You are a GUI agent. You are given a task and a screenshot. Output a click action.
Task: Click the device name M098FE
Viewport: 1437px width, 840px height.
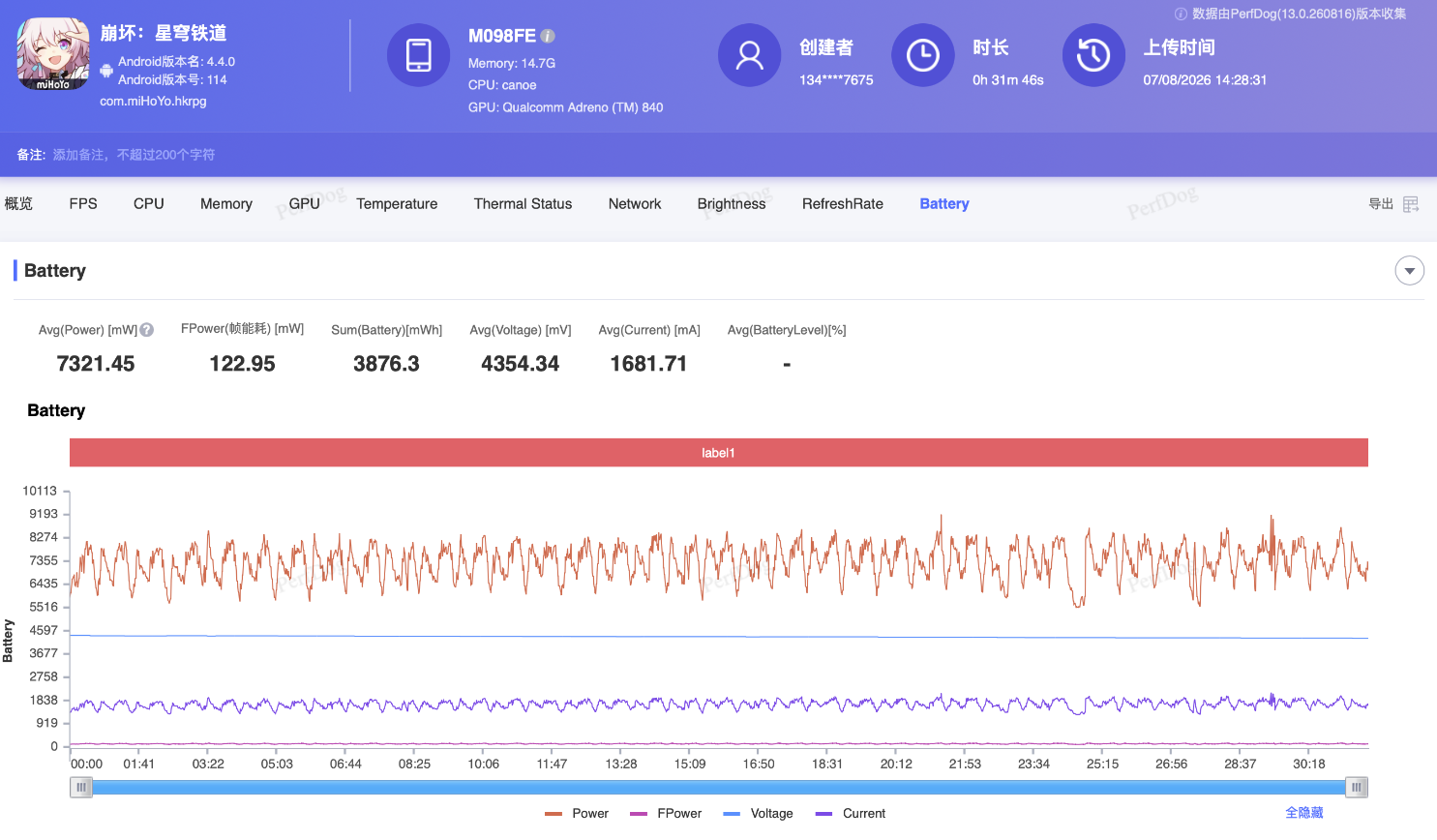[502, 36]
